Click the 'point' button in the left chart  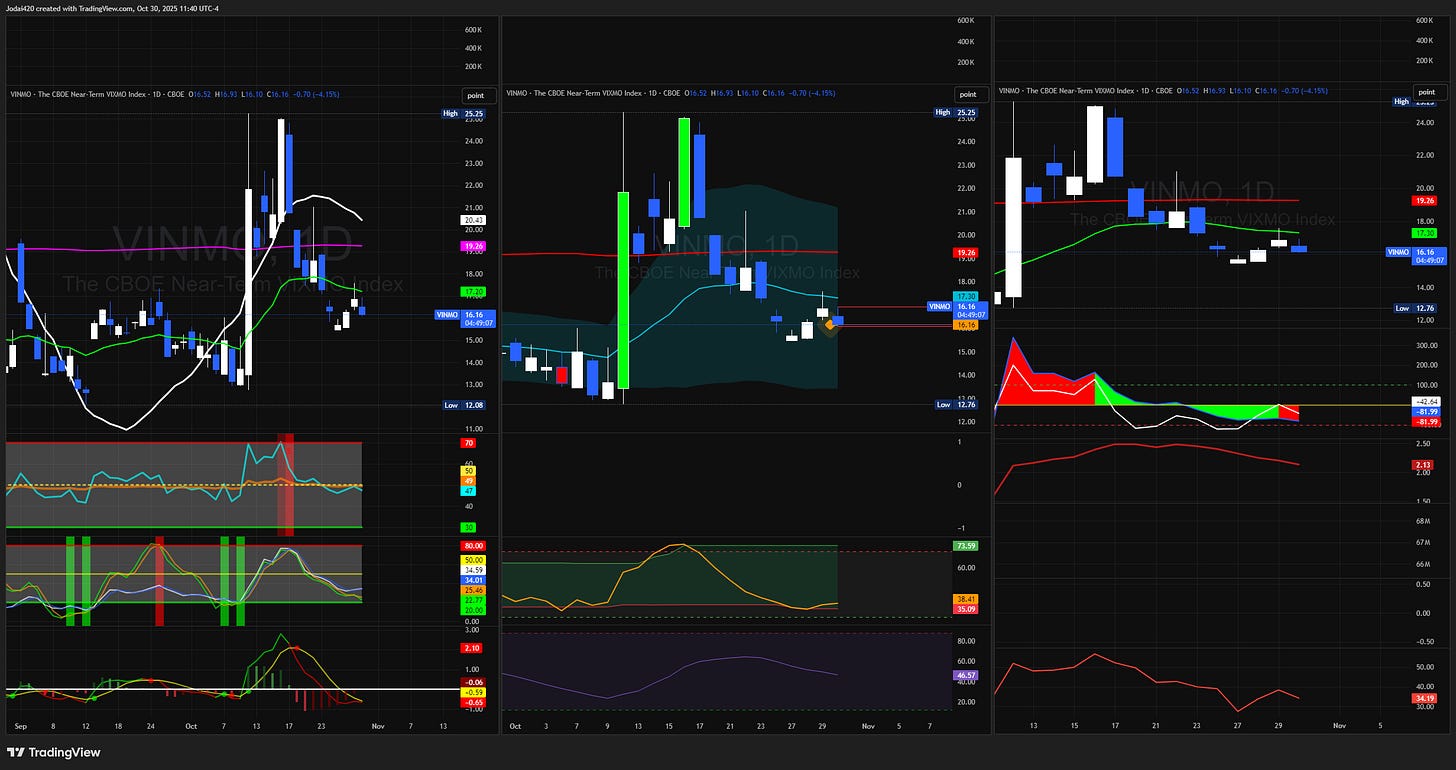coord(474,94)
